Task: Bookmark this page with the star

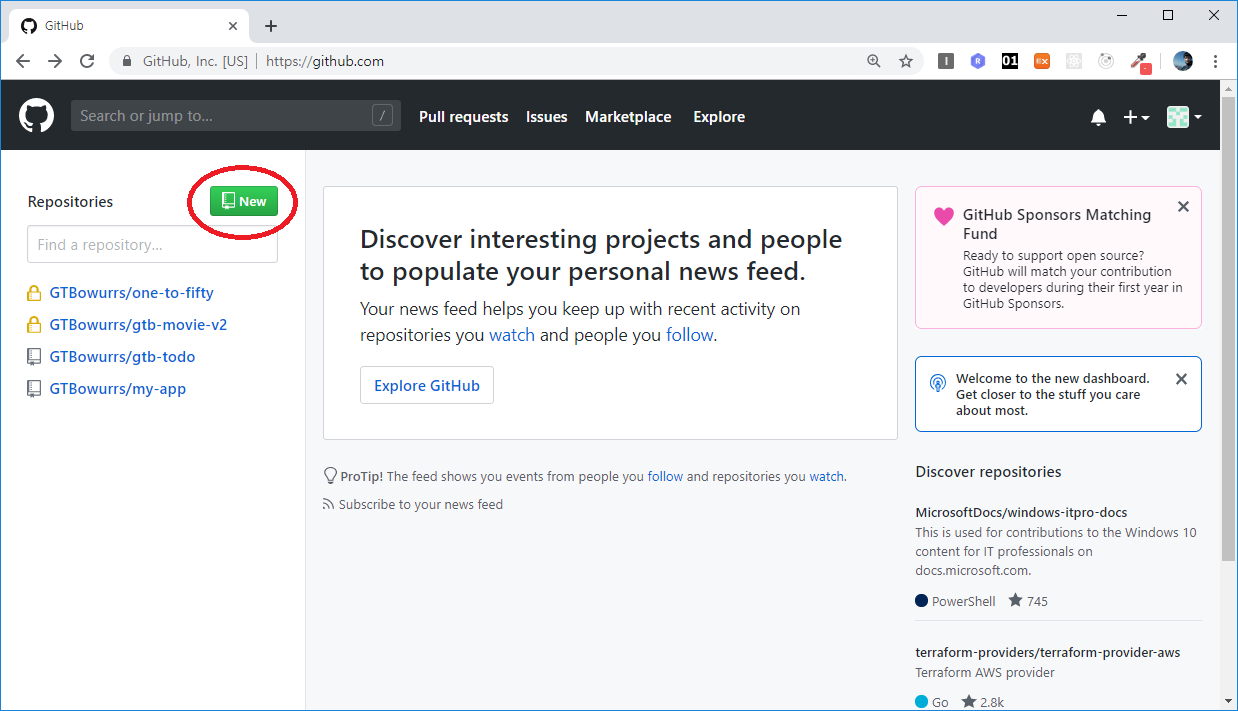Action: point(906,61)
